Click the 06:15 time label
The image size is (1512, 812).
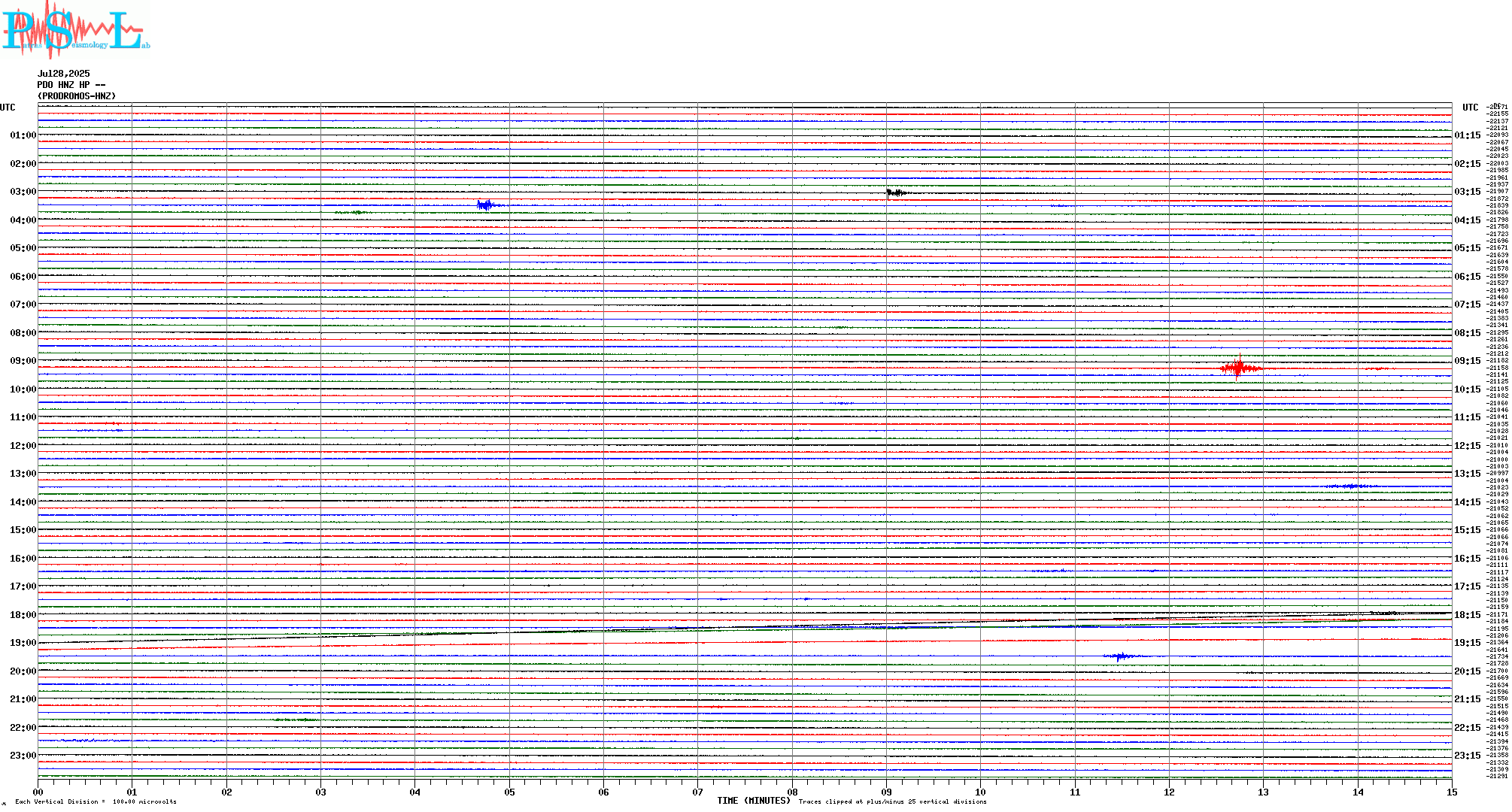coord(1467,277)
